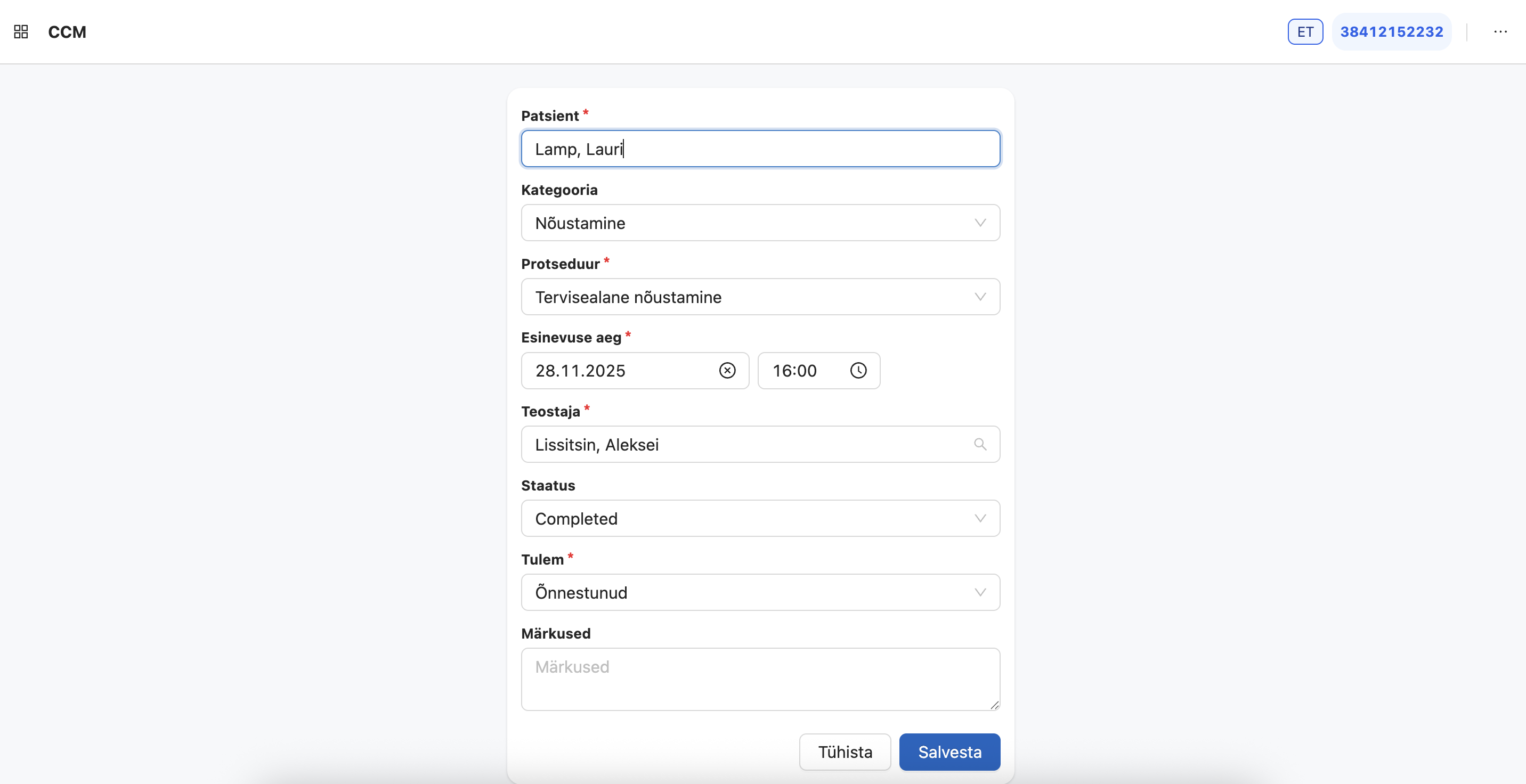
Task: Grab the Märkused textarea resize handle
Action: 994,705
